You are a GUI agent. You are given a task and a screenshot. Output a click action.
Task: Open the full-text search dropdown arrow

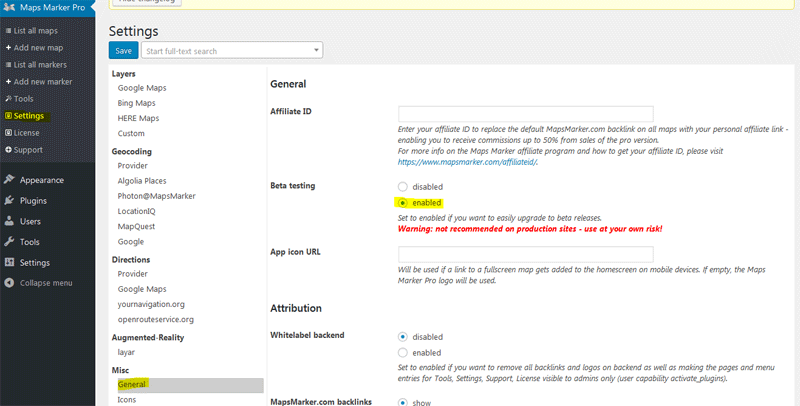(x=316, y=50)
